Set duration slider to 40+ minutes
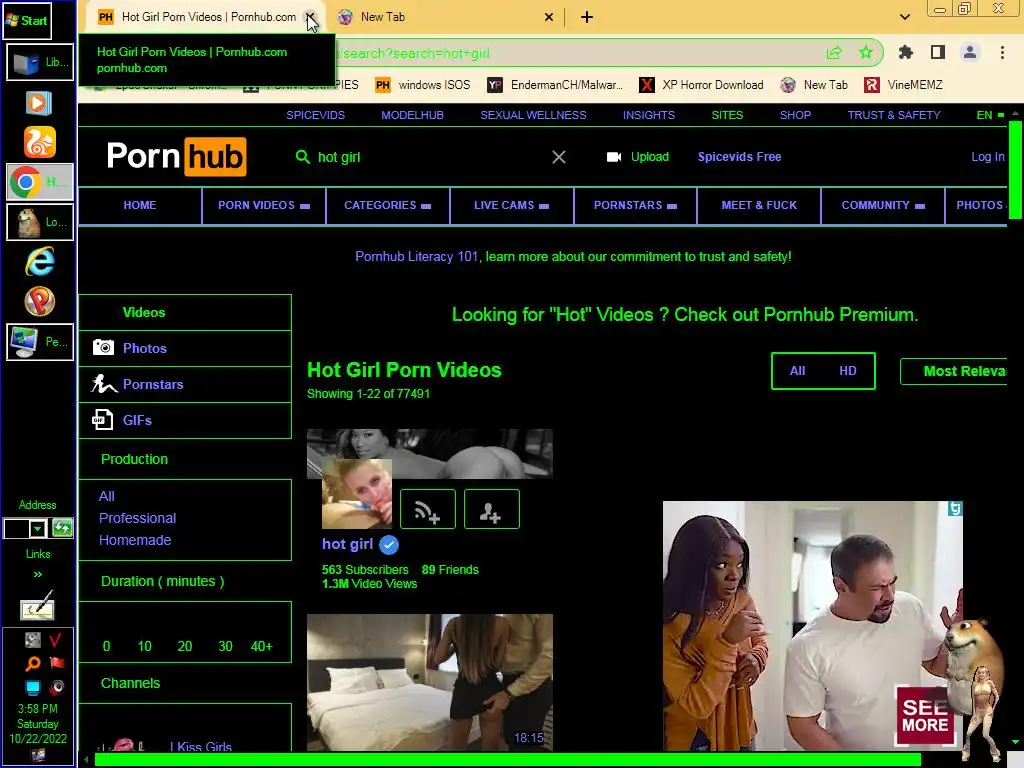 click(x=261, y=646)
